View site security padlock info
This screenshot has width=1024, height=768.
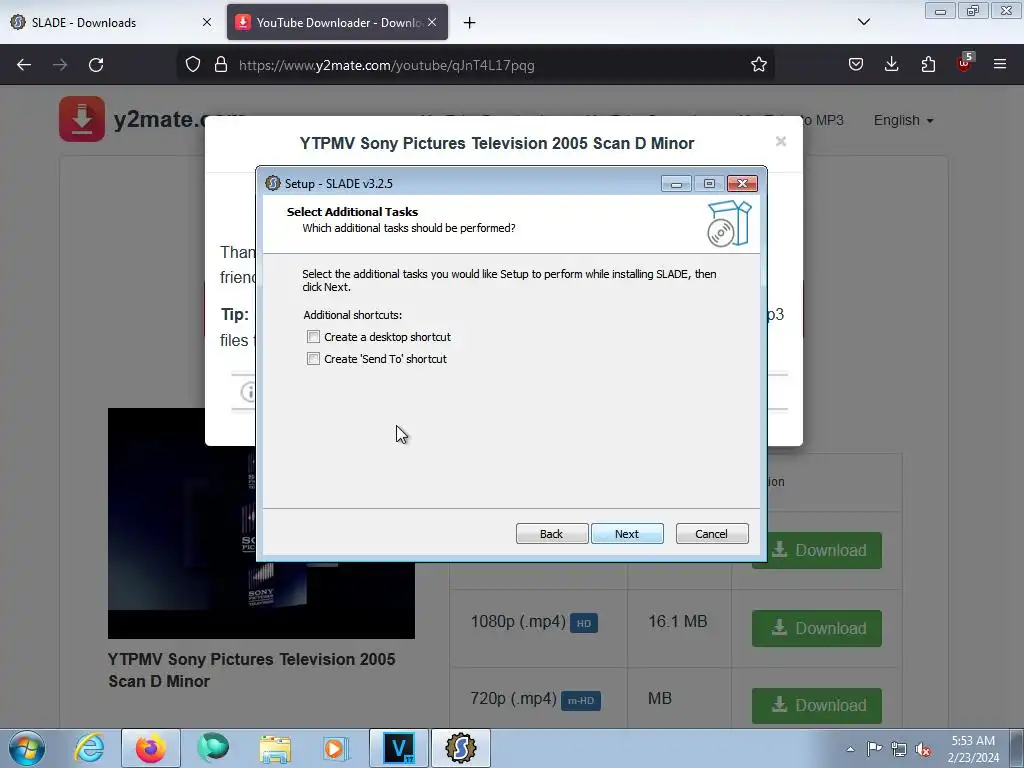[221, 65]
